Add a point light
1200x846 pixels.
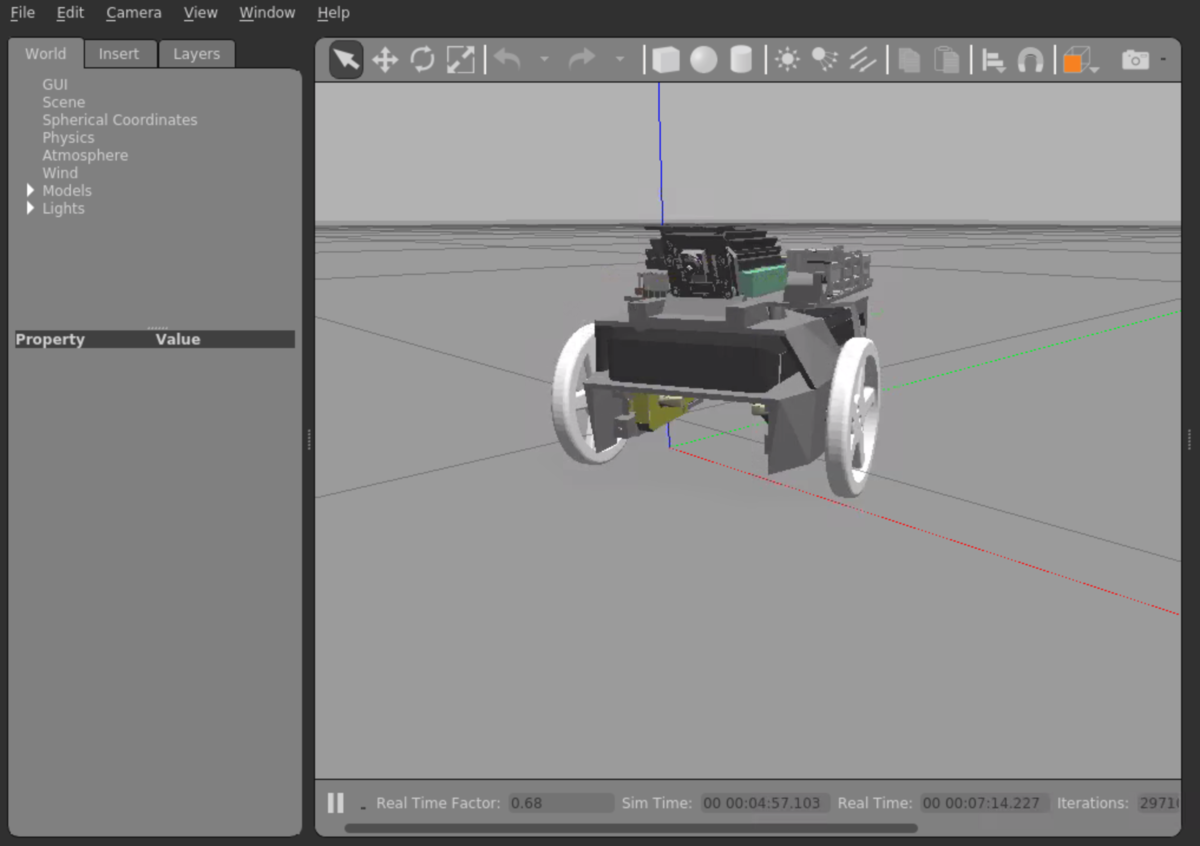[788, 60]
